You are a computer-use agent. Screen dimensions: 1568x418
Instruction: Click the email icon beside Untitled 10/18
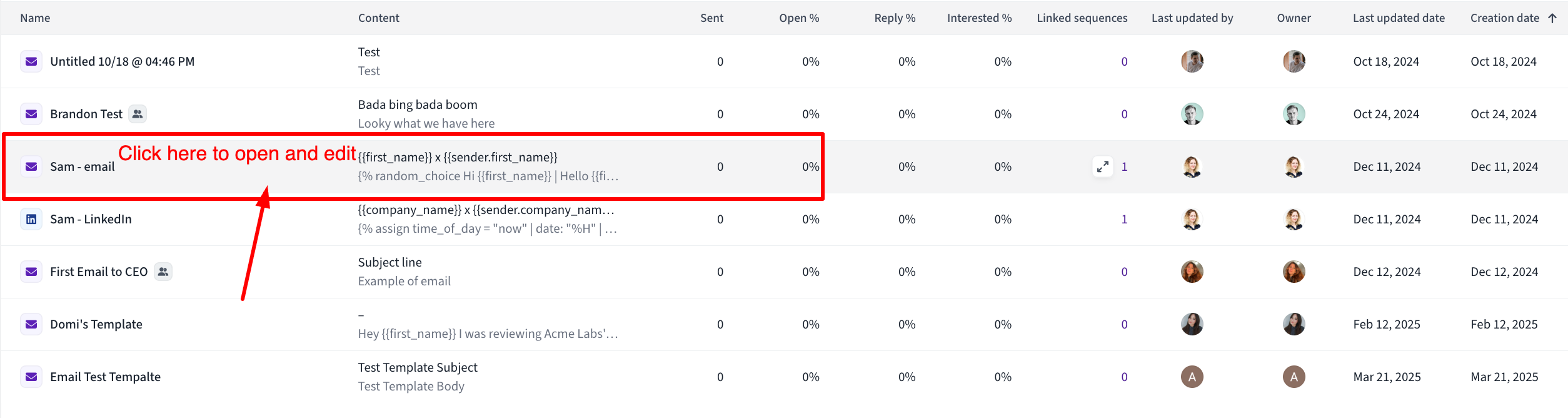tap(31, 61)
